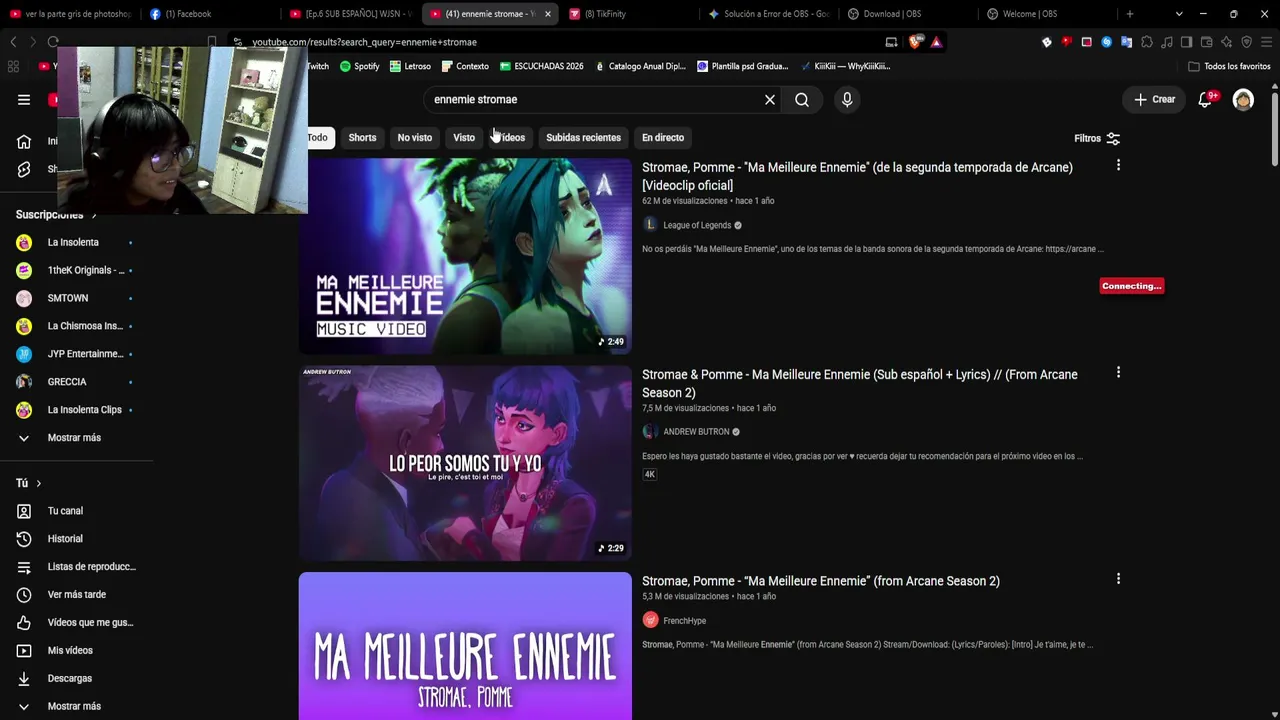Visit the FrenchHype channel
This screenshot has width=1280, height=720.
click(x=684, y=621)
